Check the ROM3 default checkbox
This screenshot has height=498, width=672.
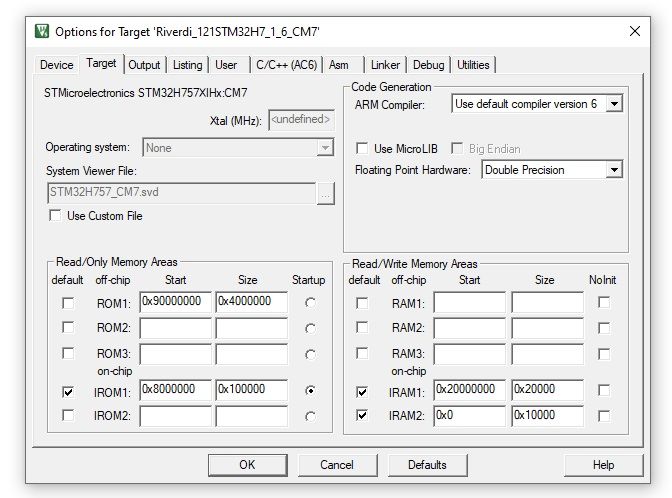tap(68, 353)
